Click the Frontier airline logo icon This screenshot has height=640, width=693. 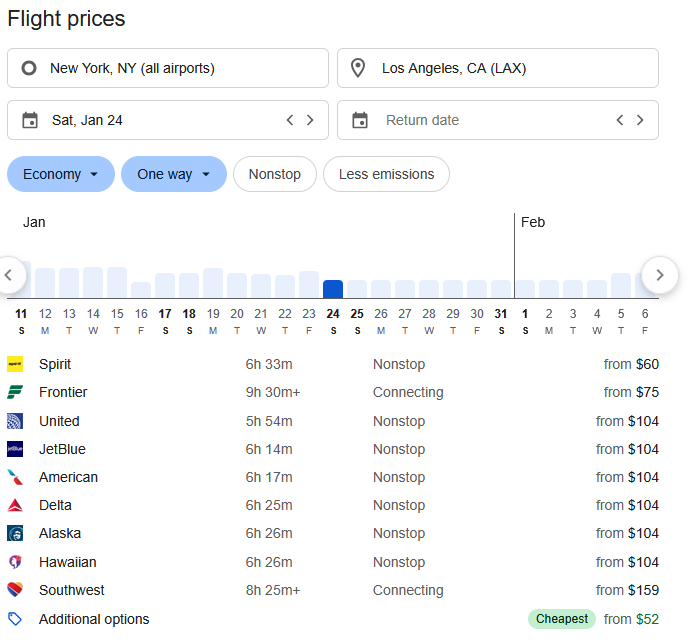(x=15, y=393)
